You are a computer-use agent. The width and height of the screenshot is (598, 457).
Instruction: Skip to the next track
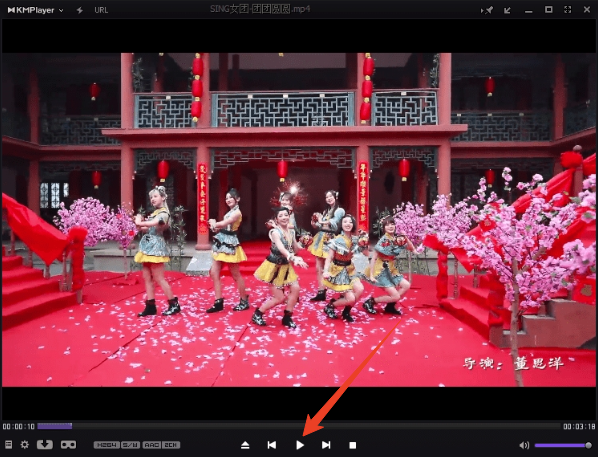coord(326,445)
